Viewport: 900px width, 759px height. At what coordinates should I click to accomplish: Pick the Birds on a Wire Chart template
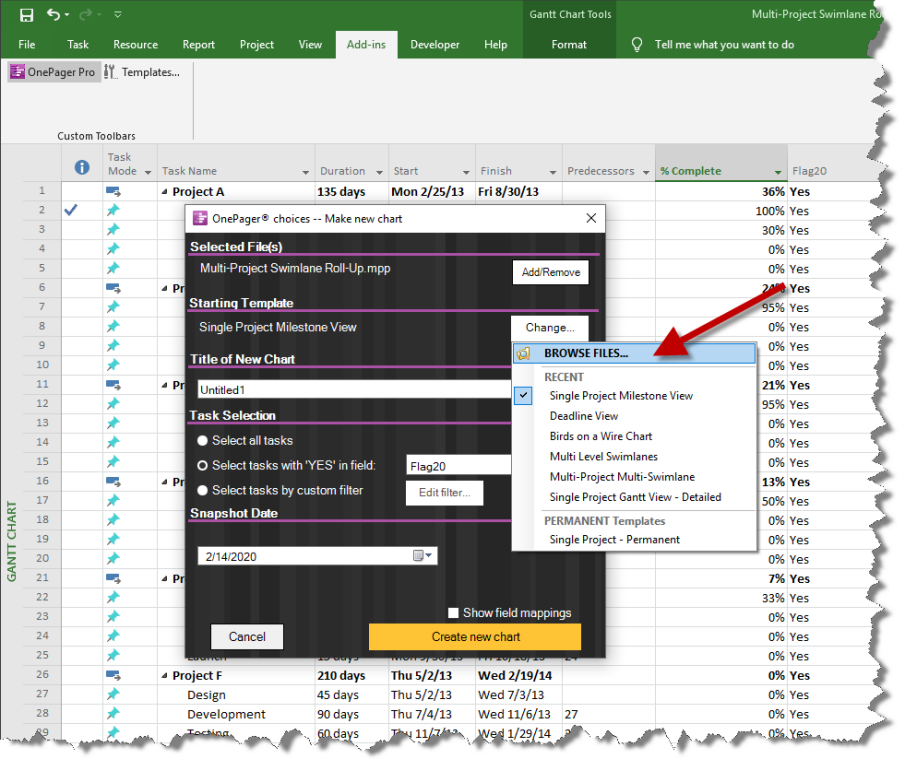pyautogui.click(x=601, y=436)
